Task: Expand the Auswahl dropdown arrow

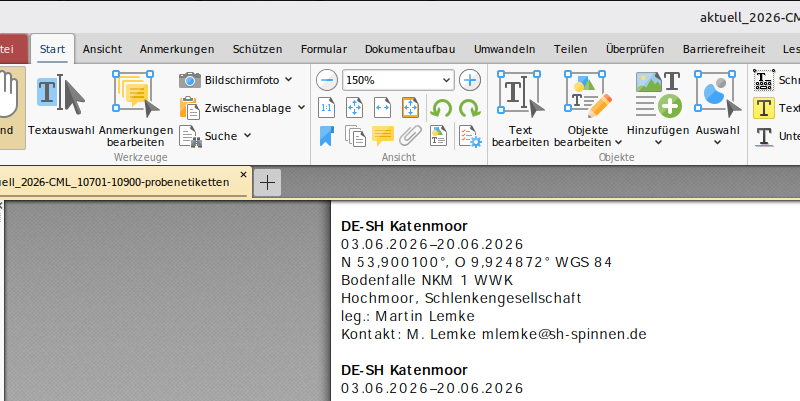Action: (x=717, y=142)
